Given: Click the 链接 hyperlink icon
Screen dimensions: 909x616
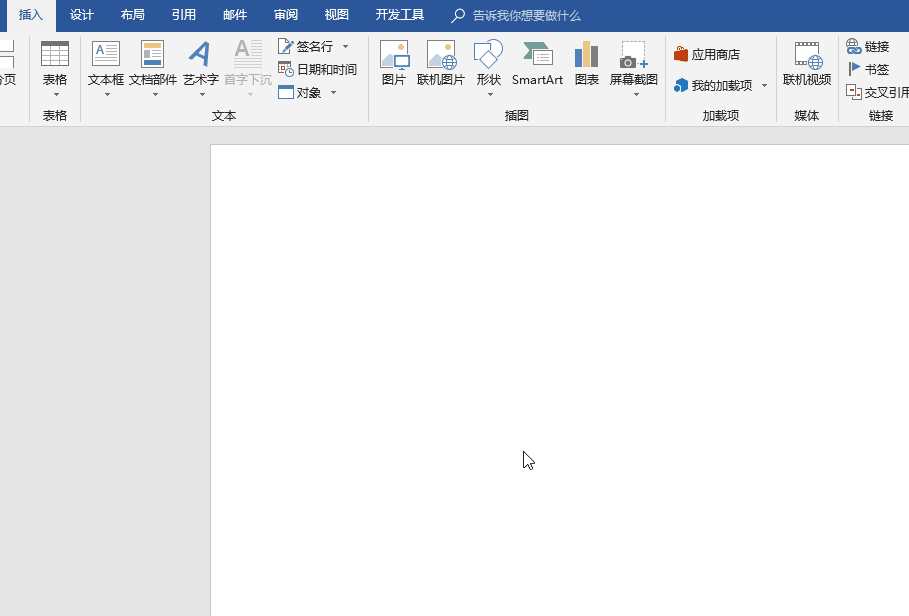Looking at the screenshot, I should [868, 46].
